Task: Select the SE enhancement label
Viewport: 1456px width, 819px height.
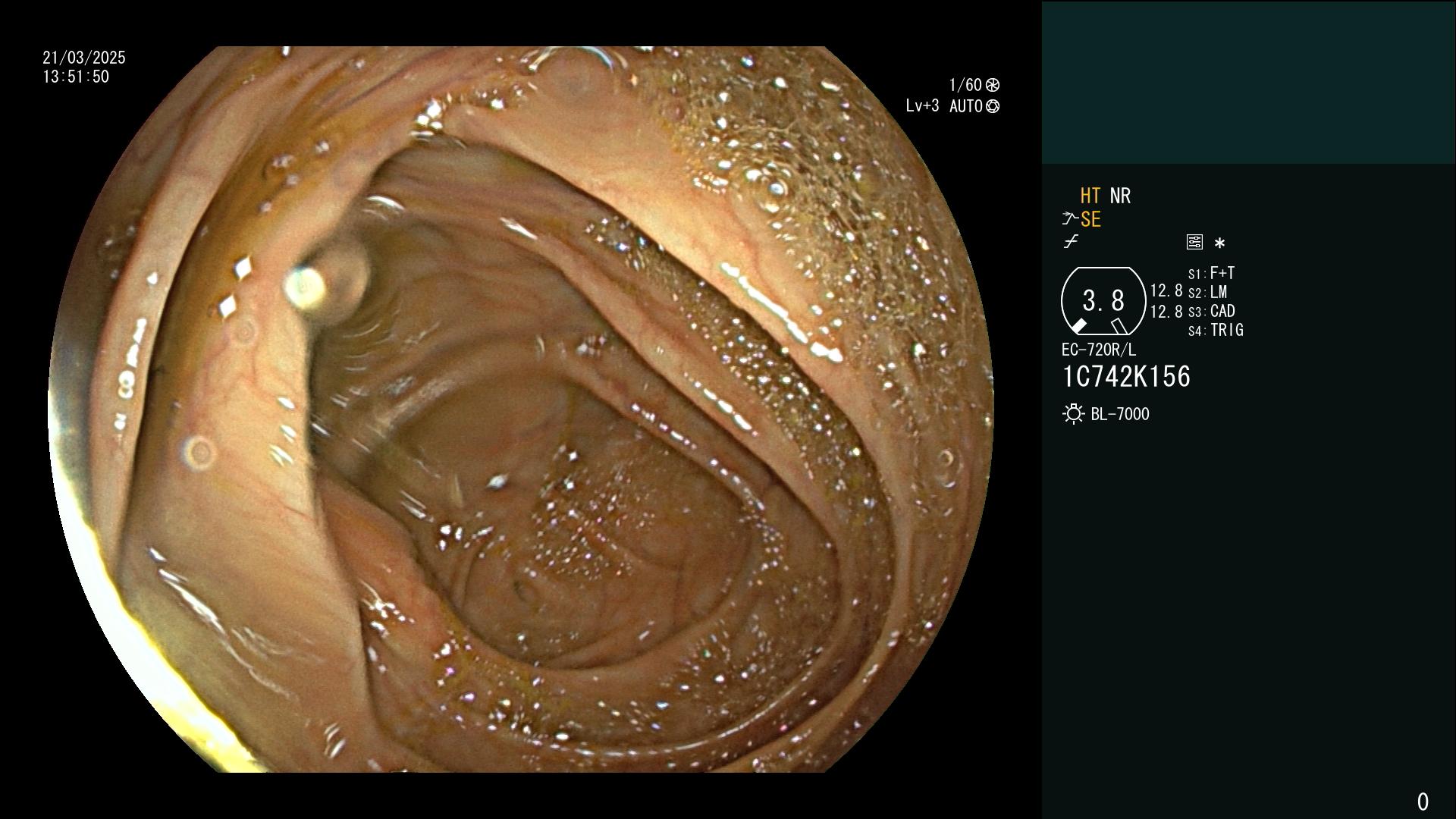Action: (1090, 220)
